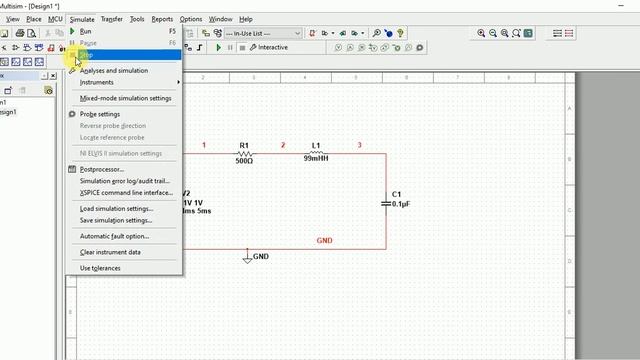Click the Print icon in the toolbar
The image size is (640, 360).
coord(20,33)
